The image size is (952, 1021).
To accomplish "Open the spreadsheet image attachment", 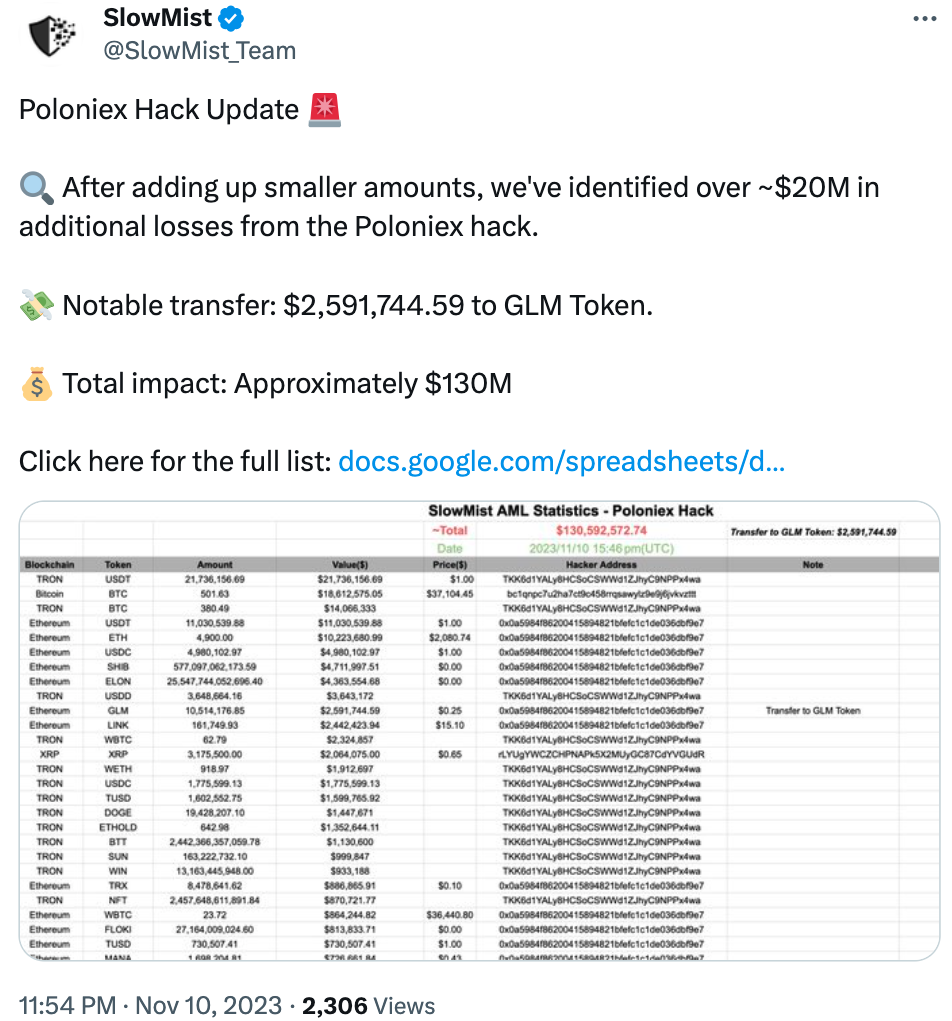I will [x=479, y=731].
